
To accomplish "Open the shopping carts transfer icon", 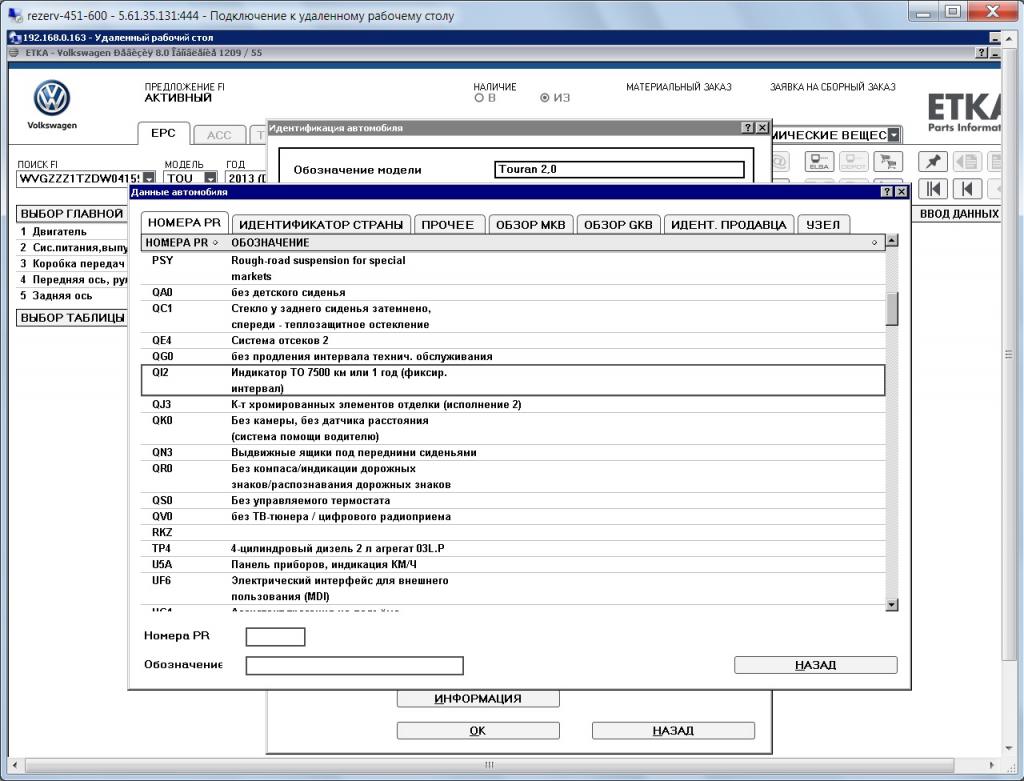I will (x=887, y=161).
